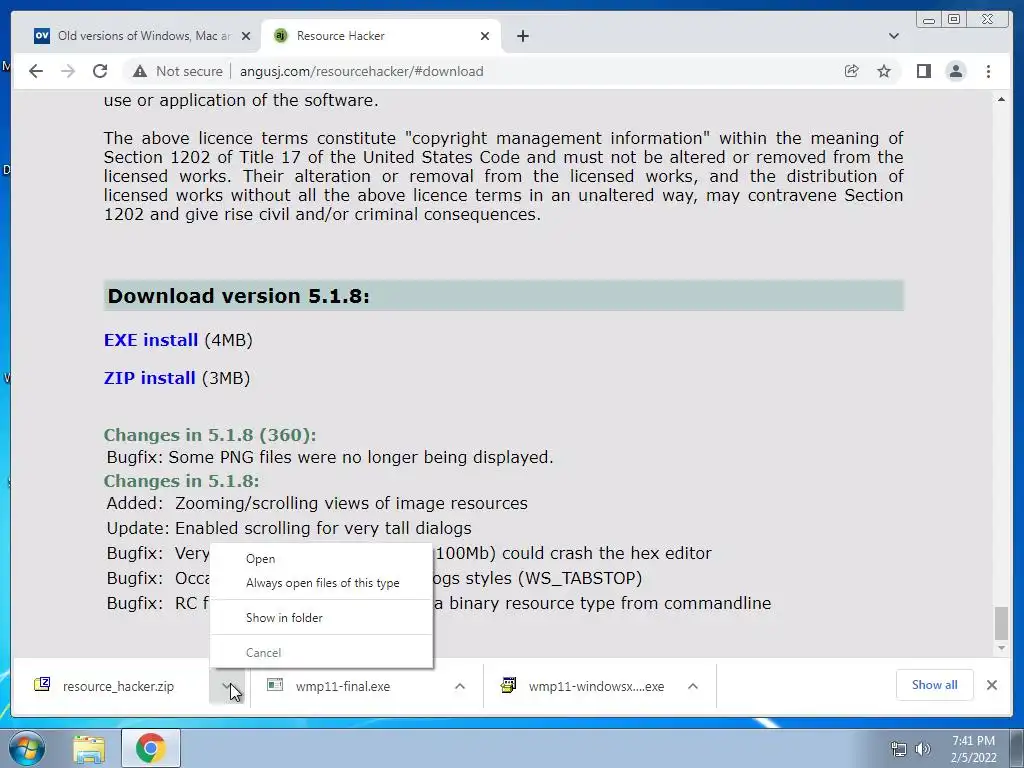Open resource_hacker.zip download item
The height and width of the screenshot is (768, 1024).
[118, 686]
